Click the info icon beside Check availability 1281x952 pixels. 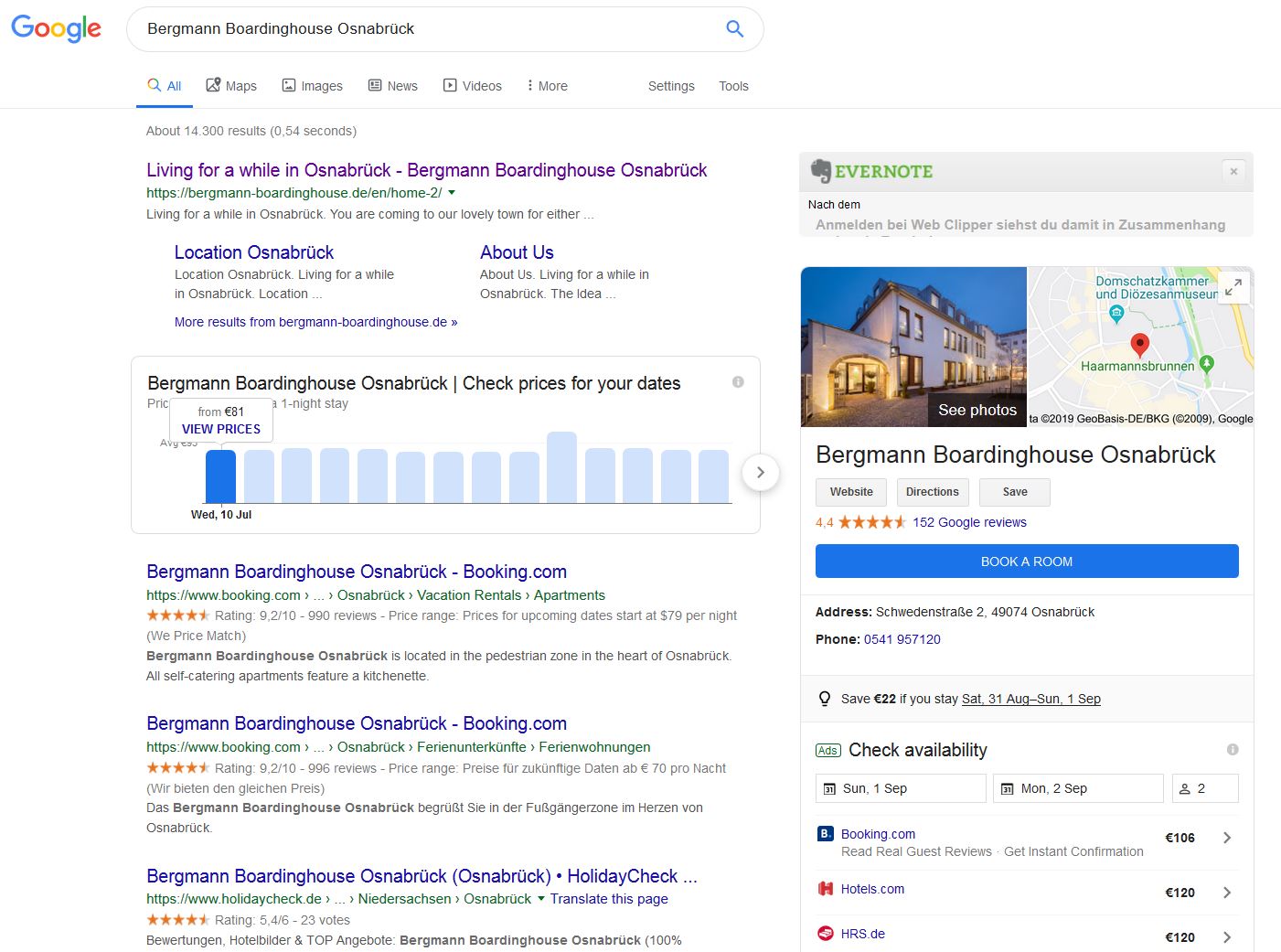pyautogui.click(x=1233, y=749)
